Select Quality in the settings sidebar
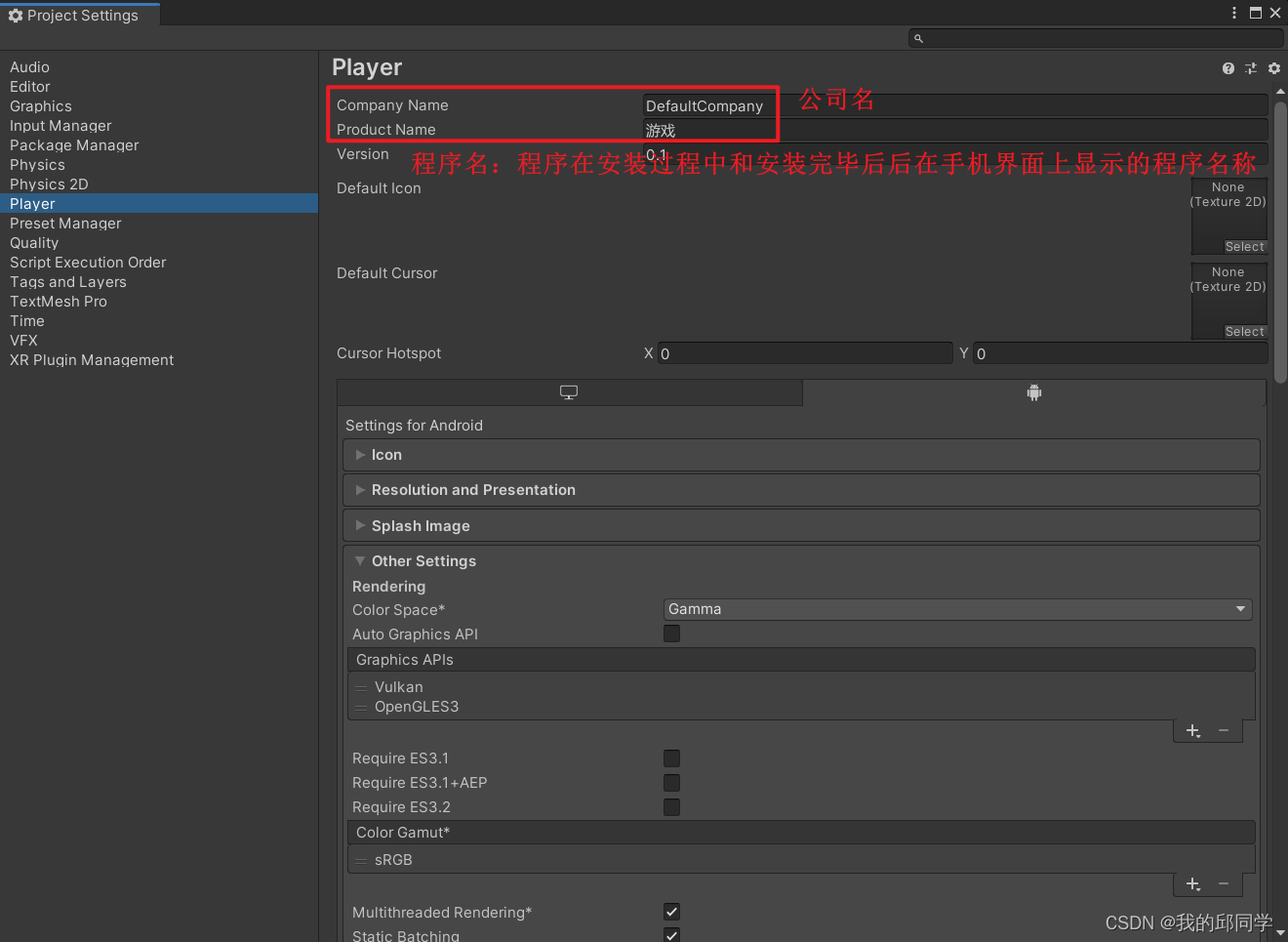Image resolution: width=1288 pixels, height=942 pixels. pos(34,242)
